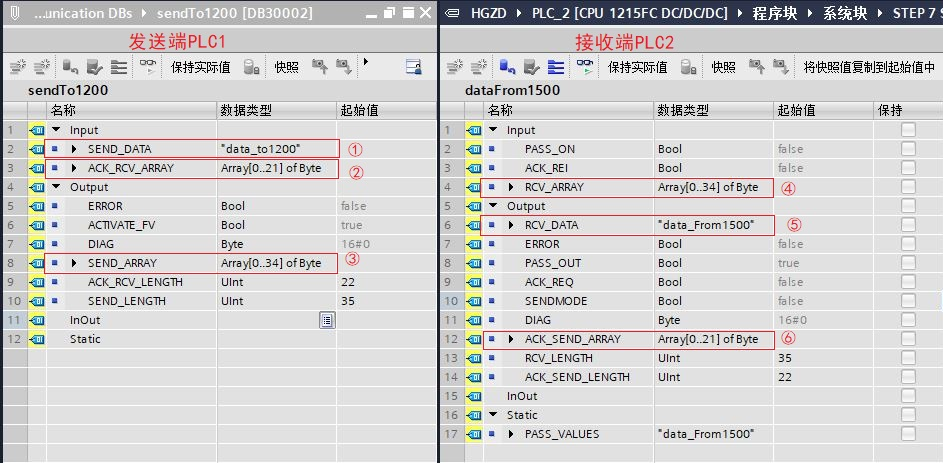
Task: Click insert row icon in dataFrom1500 toolbar
Action: [456, 67]
